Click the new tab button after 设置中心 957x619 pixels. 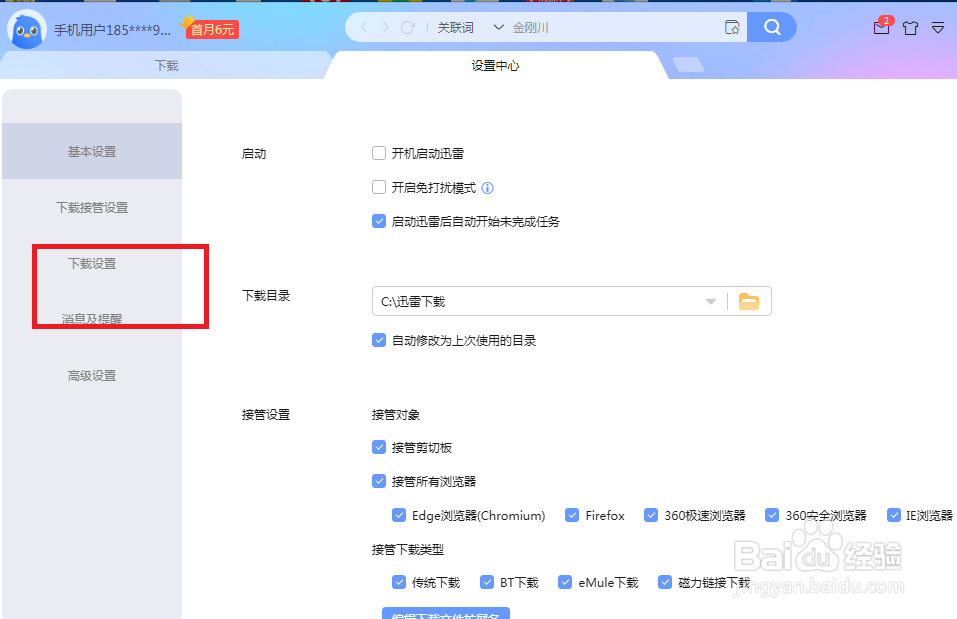688,65
